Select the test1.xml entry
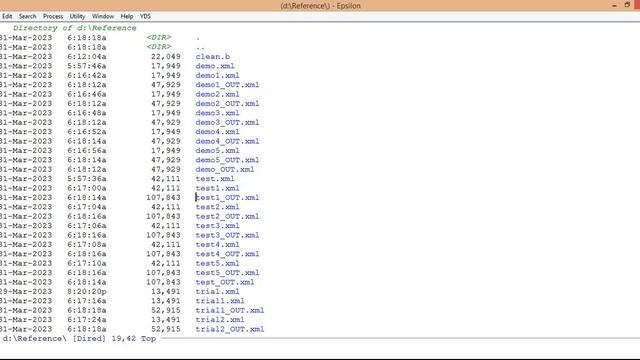The image size is (640, 360). (218, 188)
